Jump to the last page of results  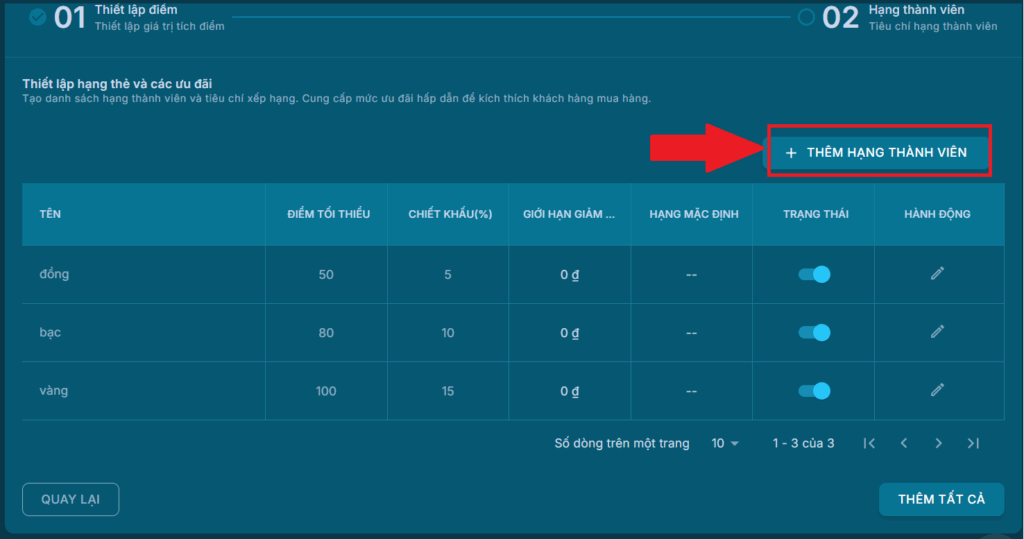click(x=973, y=443)
